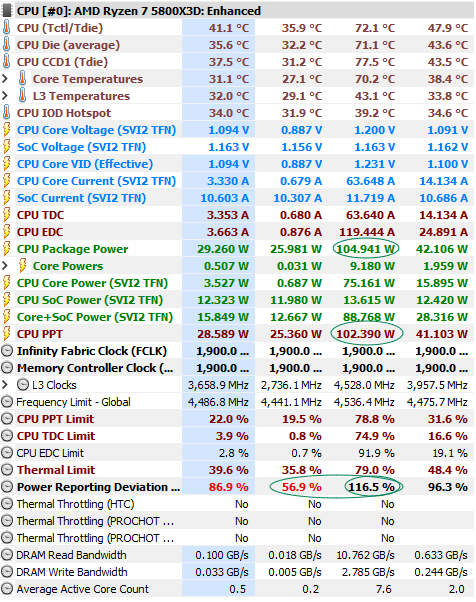Expand the L3 Temperatures group
Image resolution: width=476 pixels, height=602 pixels.
point(5,96)
